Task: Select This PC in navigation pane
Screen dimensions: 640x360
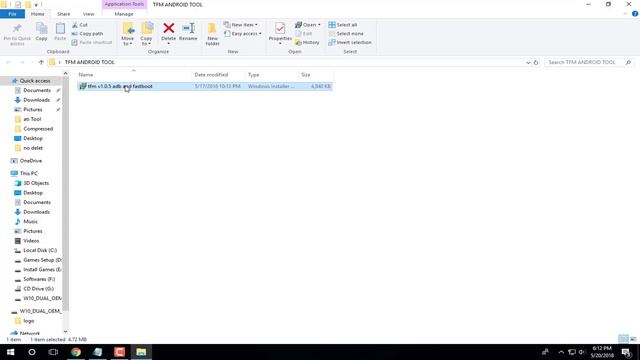Action: click(29, 173)
